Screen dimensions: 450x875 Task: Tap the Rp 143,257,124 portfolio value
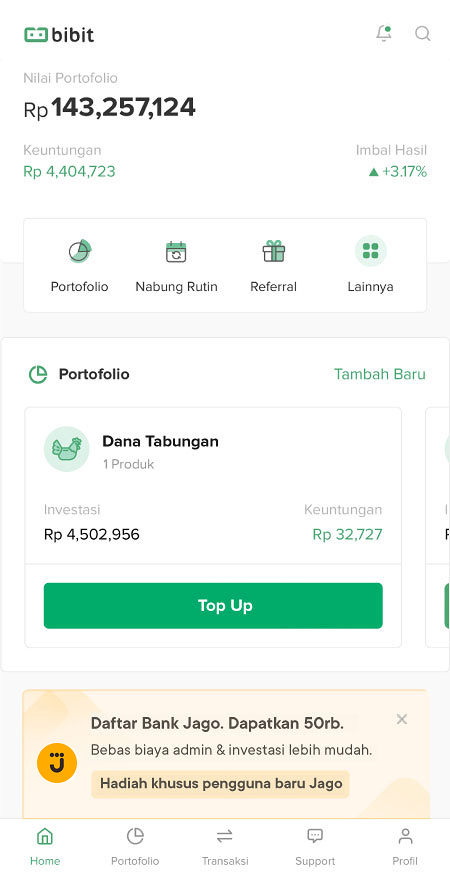click(x=109, y=108)
